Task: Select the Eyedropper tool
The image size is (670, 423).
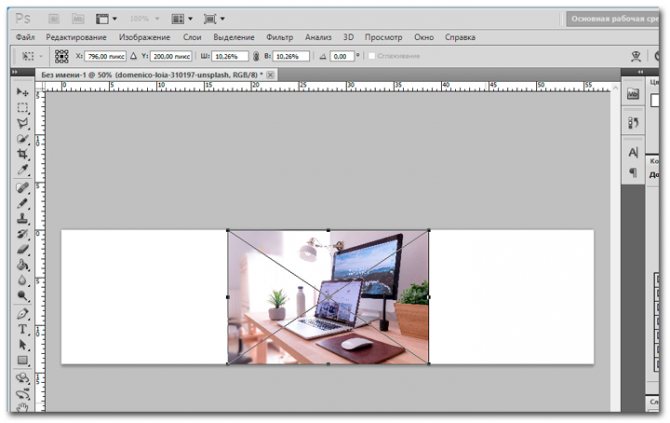Action: click(22, 170)
